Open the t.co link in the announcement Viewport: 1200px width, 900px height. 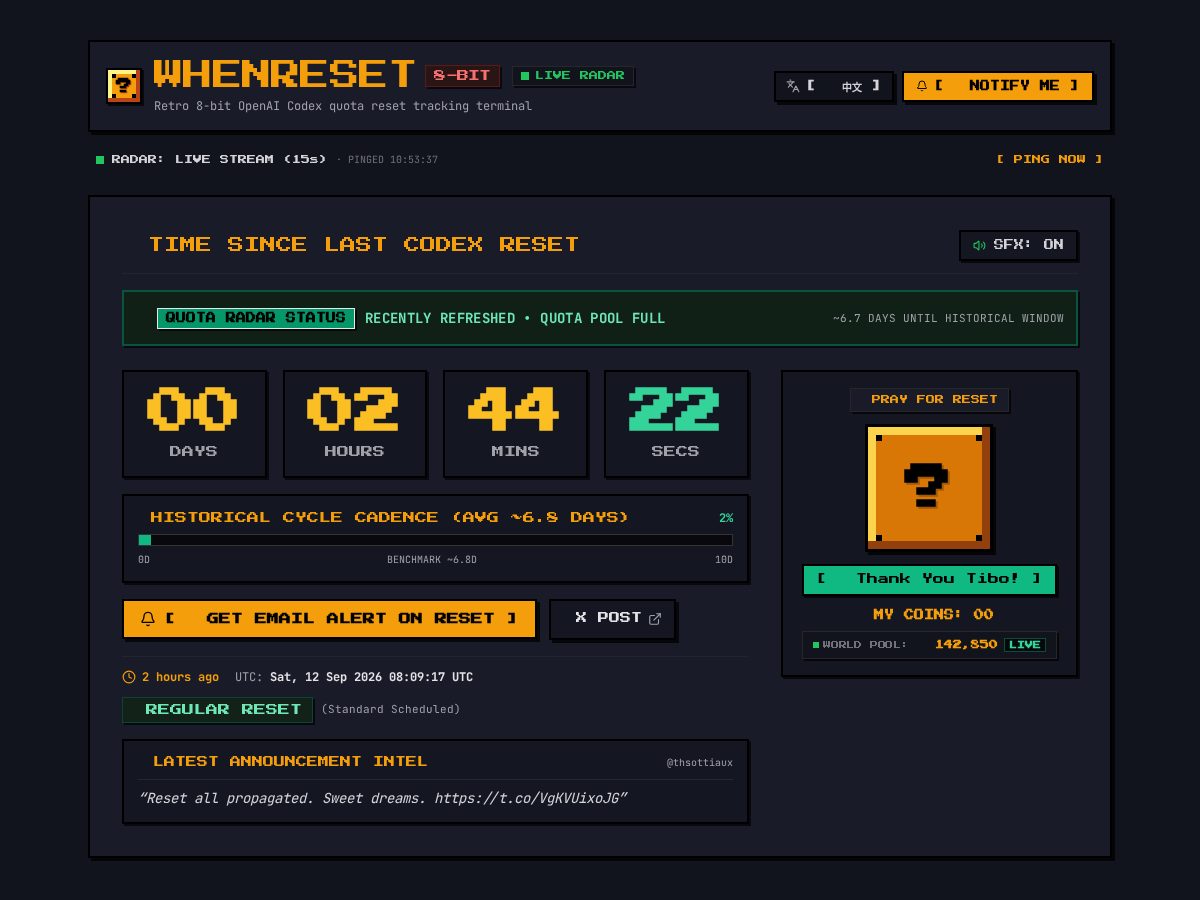click(528, 799)
